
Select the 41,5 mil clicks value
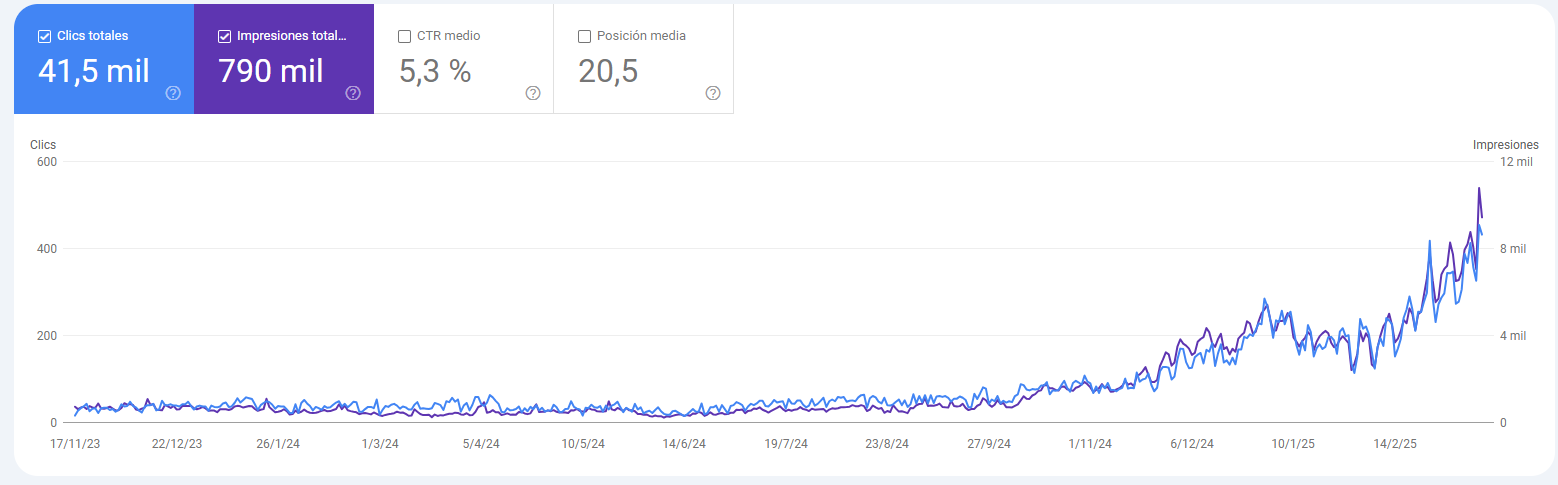[94, 71]
